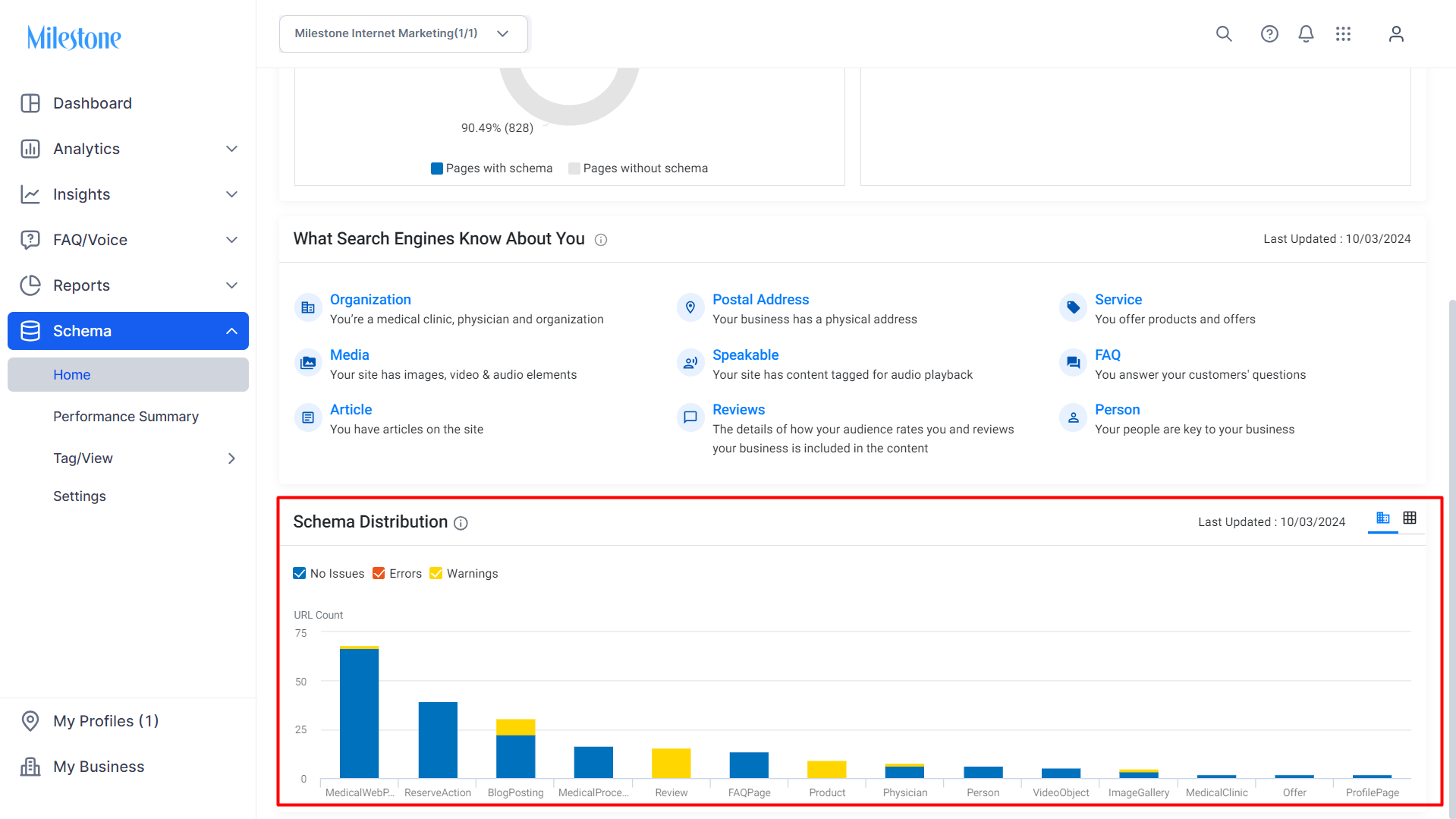Open Performance Summary in sidebar

tap(126, 417)
